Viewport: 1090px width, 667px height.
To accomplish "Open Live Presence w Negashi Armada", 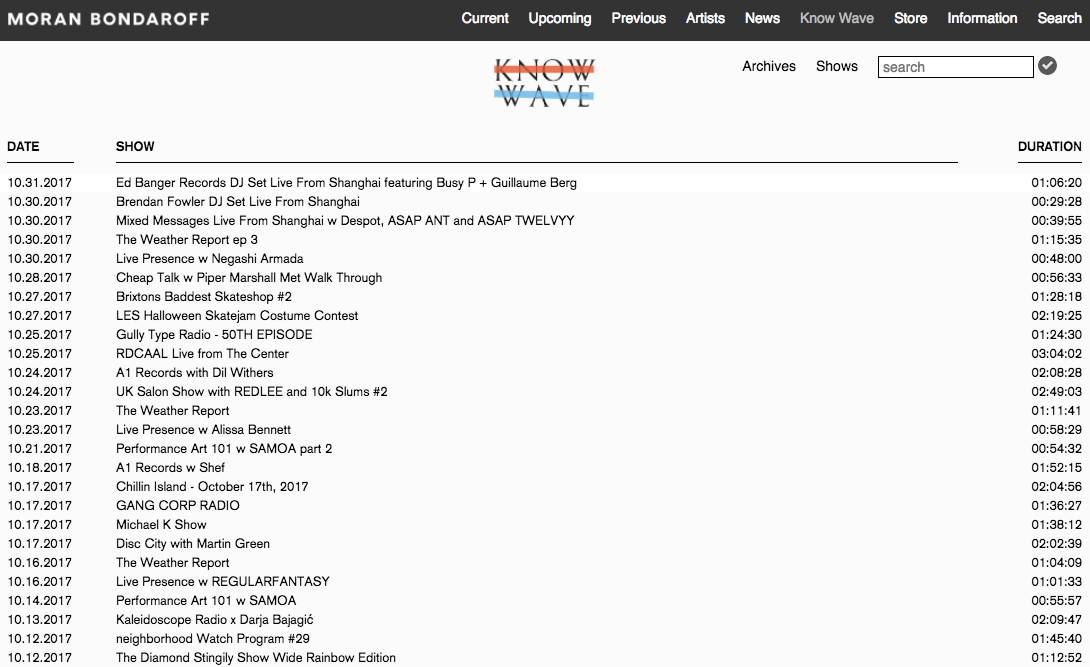I will point(209,258).
